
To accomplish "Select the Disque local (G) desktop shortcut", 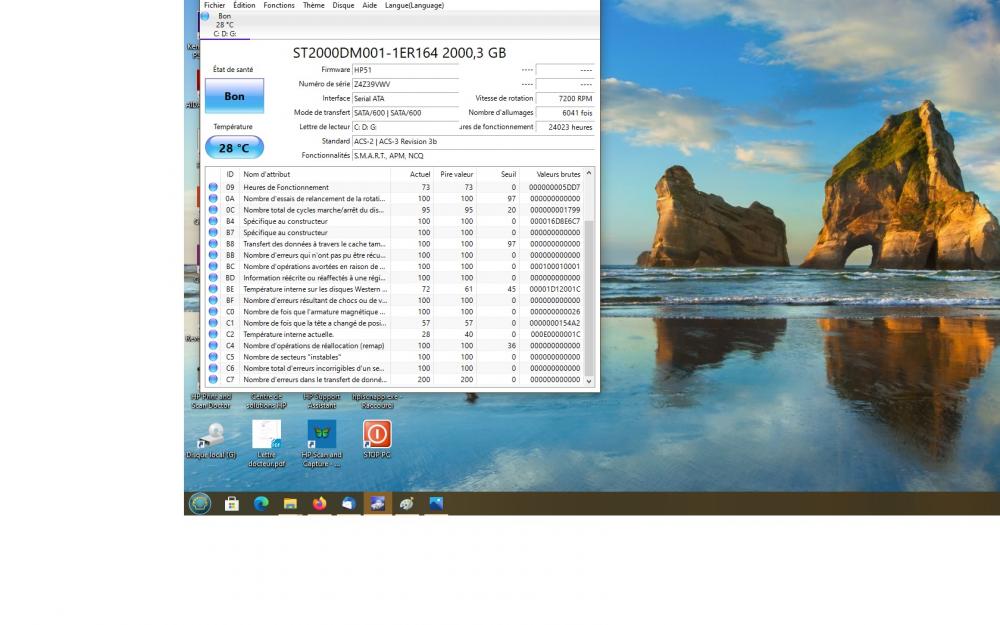I will pyautogui.click(x=211, y=441).
